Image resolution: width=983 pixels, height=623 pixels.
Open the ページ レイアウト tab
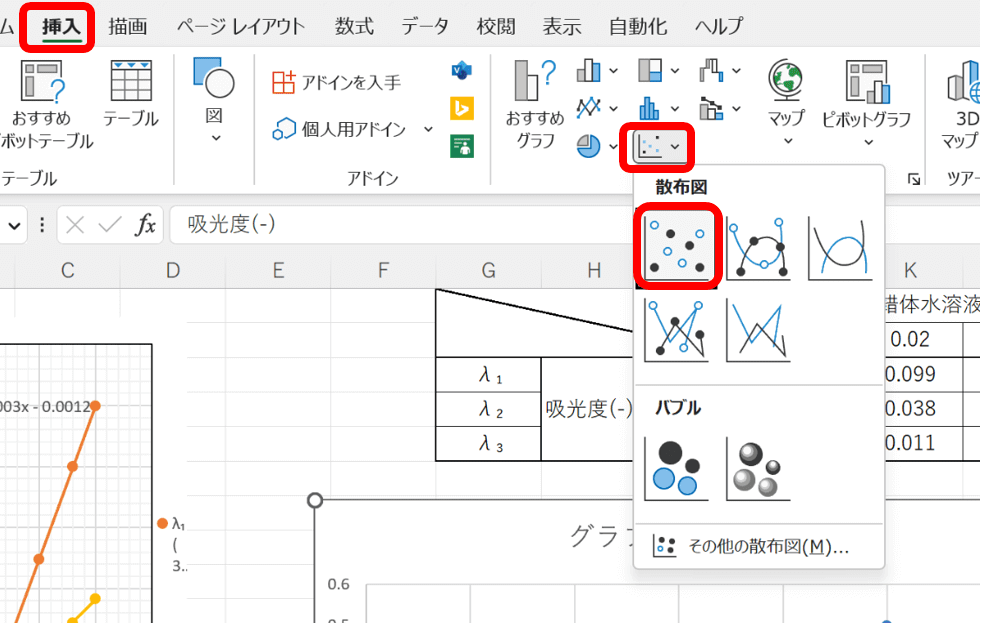click(x=241, y=27)
